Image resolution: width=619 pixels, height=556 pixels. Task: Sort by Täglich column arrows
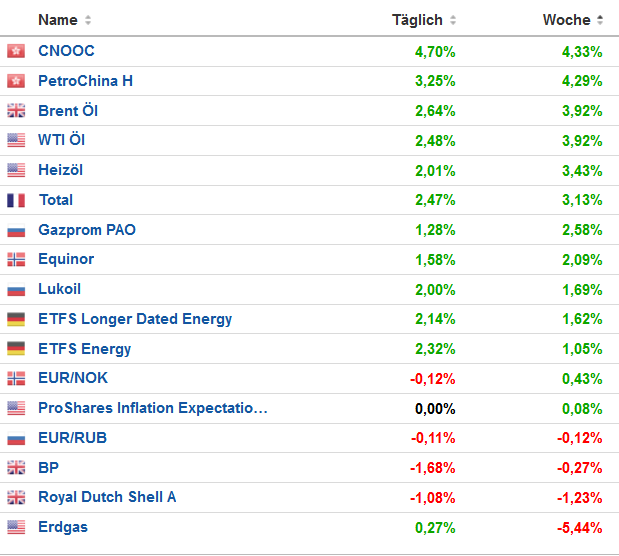click(x=453, y=20)
